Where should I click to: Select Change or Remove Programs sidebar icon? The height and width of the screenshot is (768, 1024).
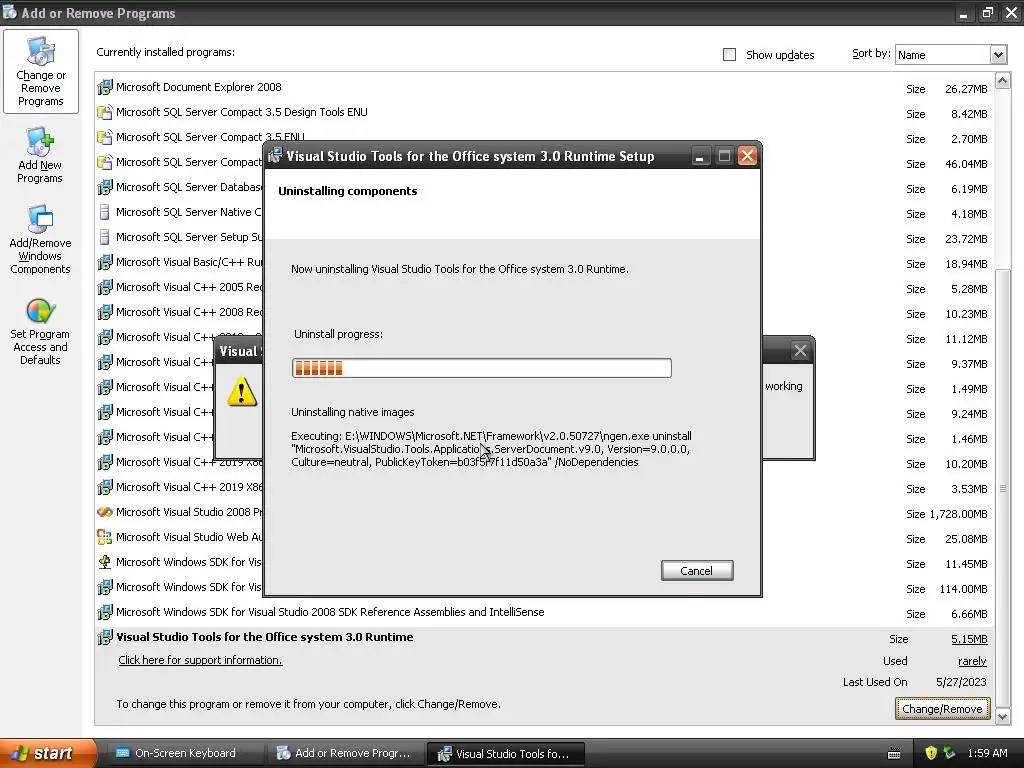click(x=40, y=71)
